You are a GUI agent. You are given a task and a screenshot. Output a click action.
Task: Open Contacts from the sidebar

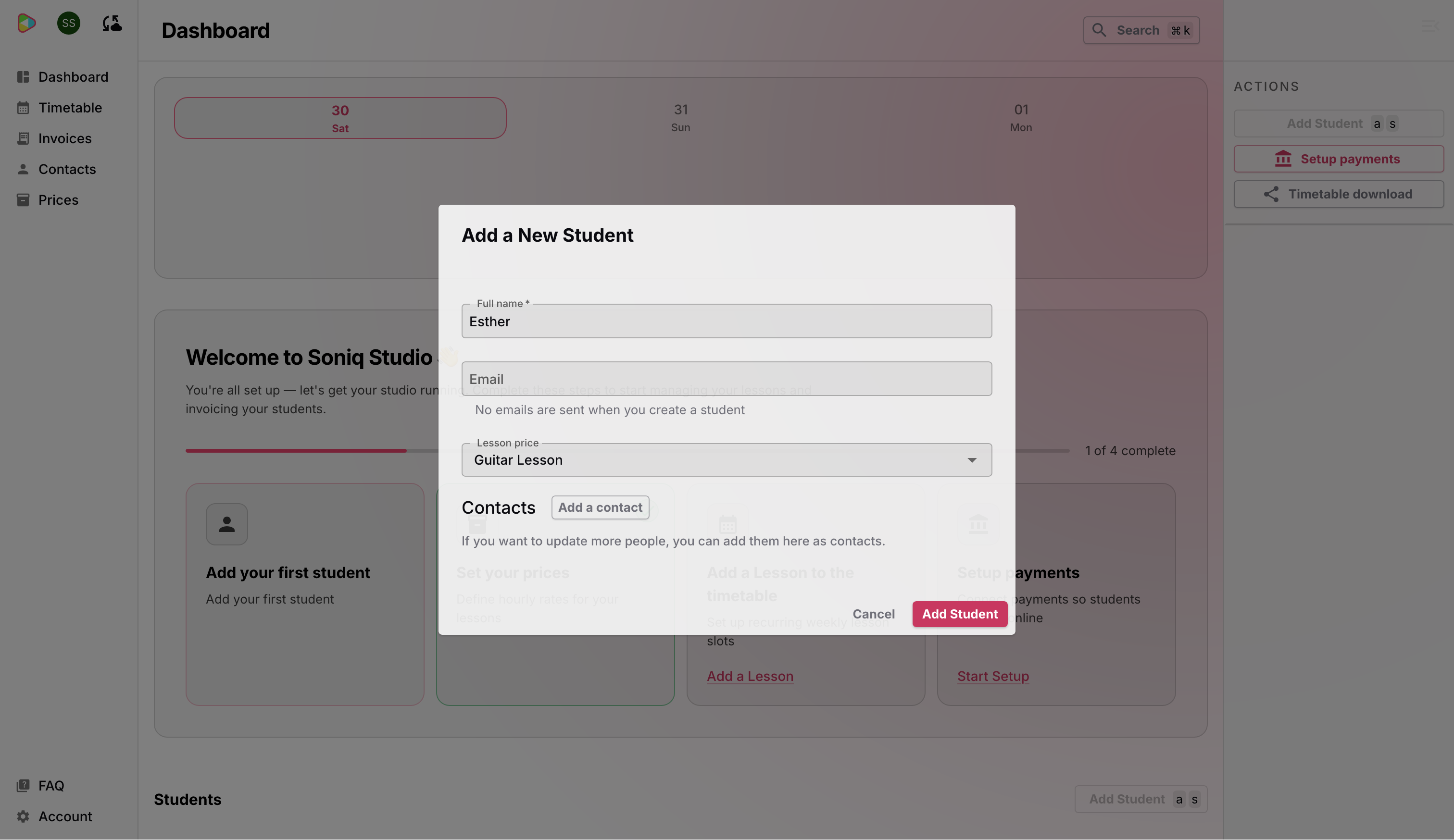coord(69,169)
